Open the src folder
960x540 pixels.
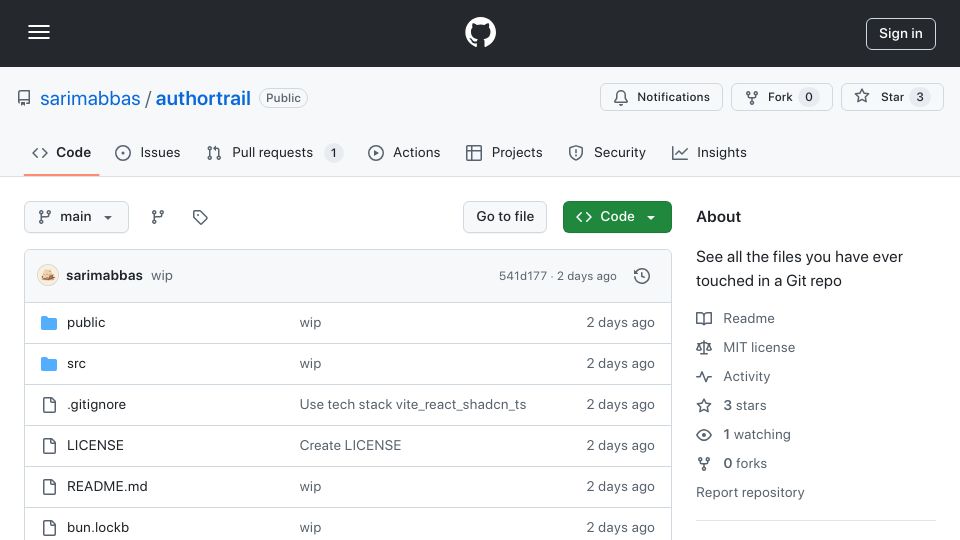point(76,364)
